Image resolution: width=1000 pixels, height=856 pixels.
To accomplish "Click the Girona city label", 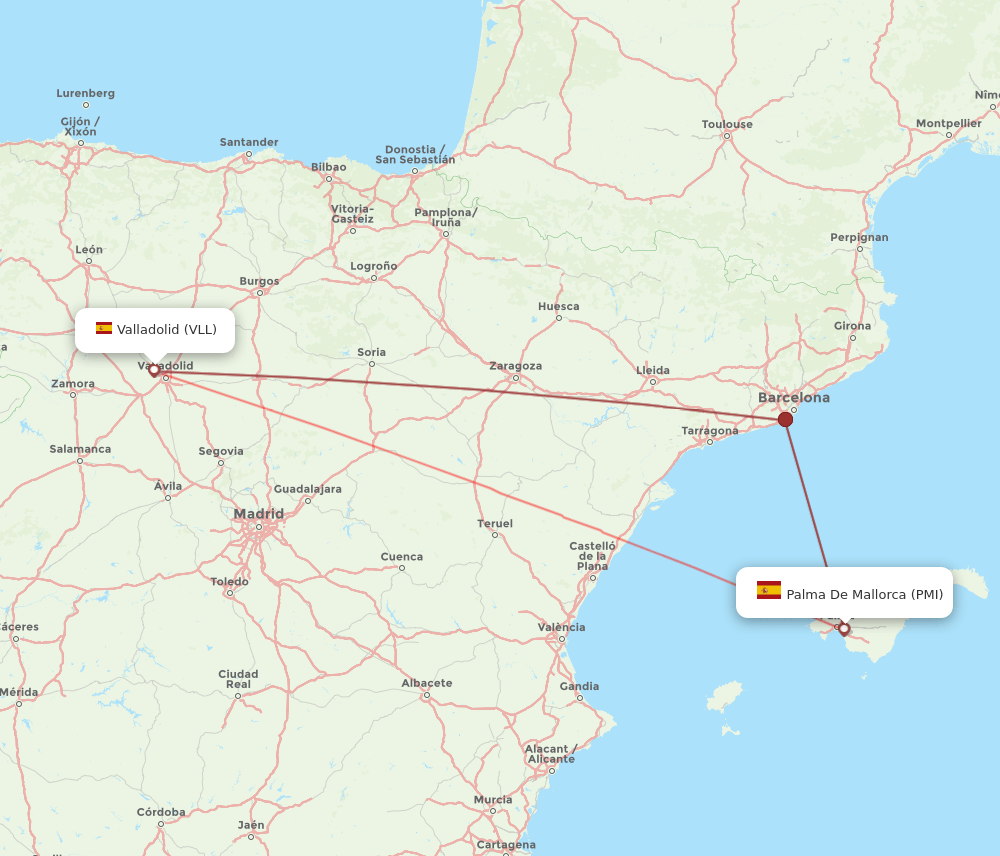I will (852, 325).
